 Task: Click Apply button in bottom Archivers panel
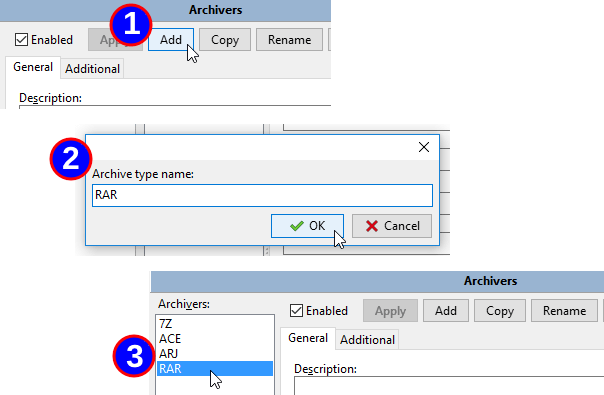390,311
